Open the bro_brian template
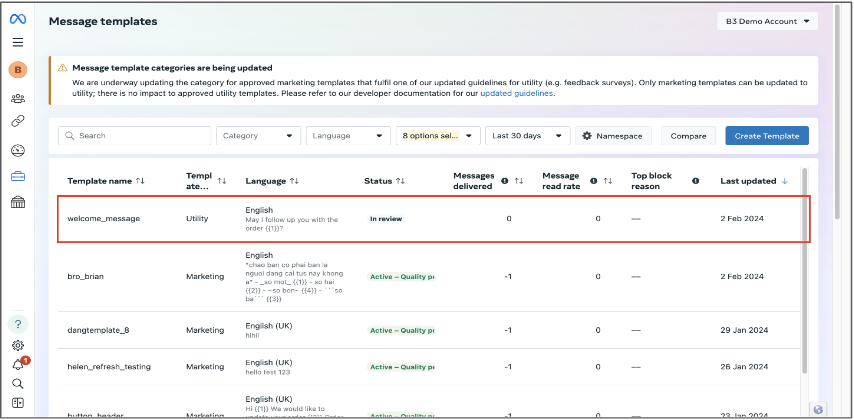854x420 pixels. (x=86, y=276)
